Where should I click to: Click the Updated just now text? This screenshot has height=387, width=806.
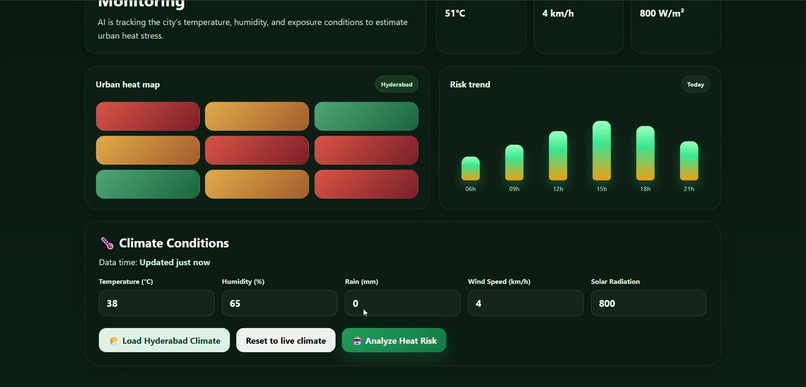[175, 263]
